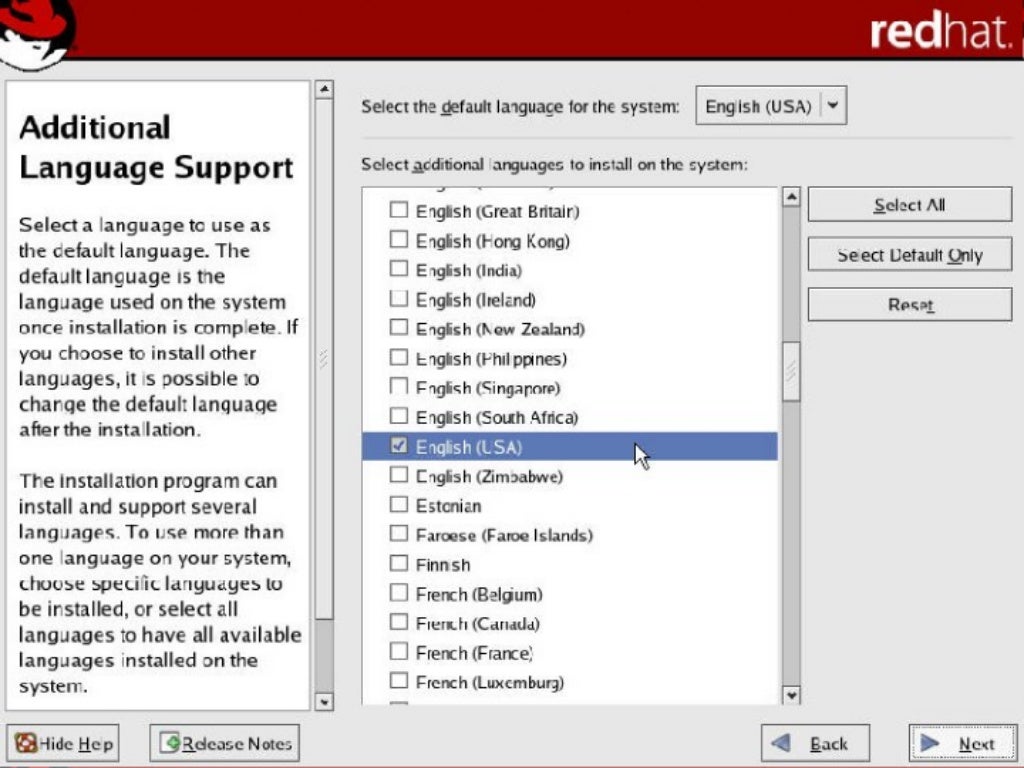
Task: Check Finnish language checkbox
Action: click(398, 563)
